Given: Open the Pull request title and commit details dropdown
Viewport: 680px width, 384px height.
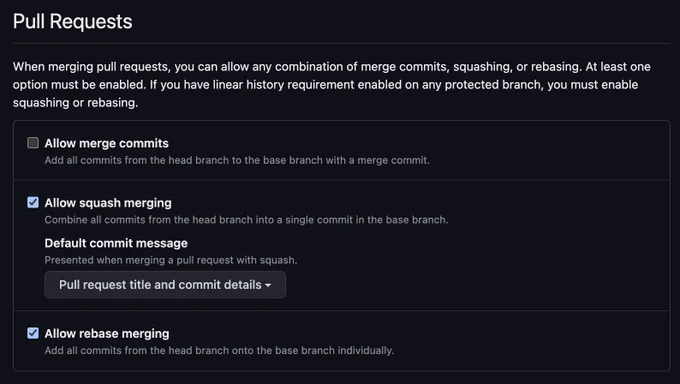Looking at the screenshot, I should coord(165,285).
